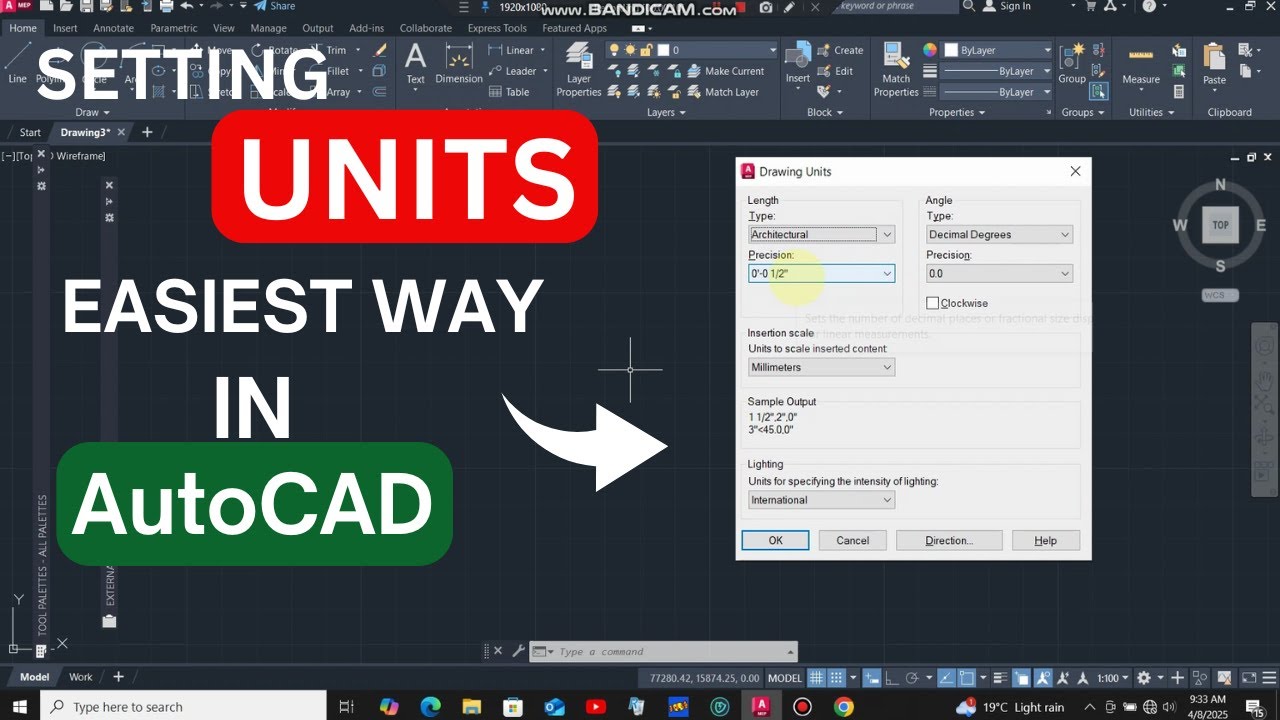Image resolution: width=1280 pixels, height=720 pixels.
Task: Click the command line wrench customize icon
Action: [518, 651]
